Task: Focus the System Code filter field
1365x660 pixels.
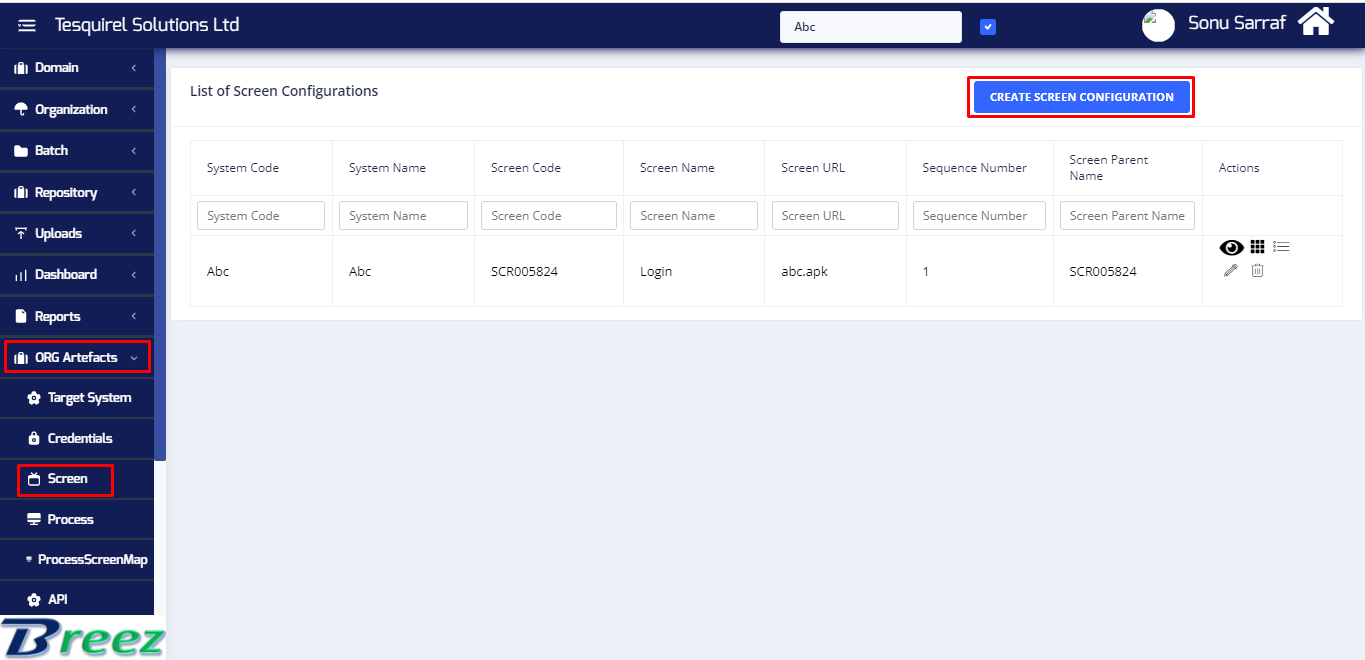Action: pyautogui.click(x=261, y=216)
